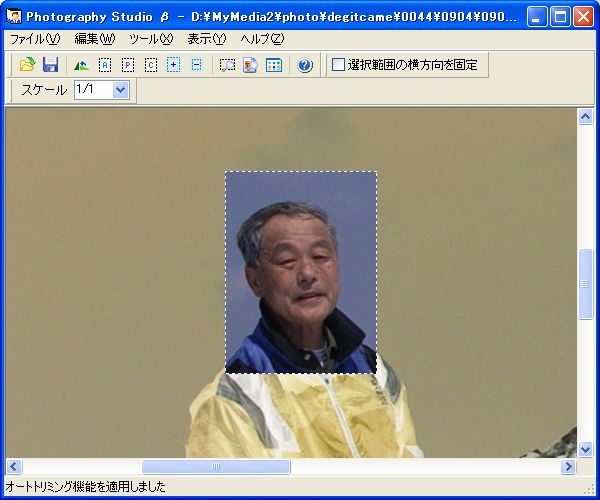Click the orange and blue image icon beside the grid icon

[x=250, y=65]
